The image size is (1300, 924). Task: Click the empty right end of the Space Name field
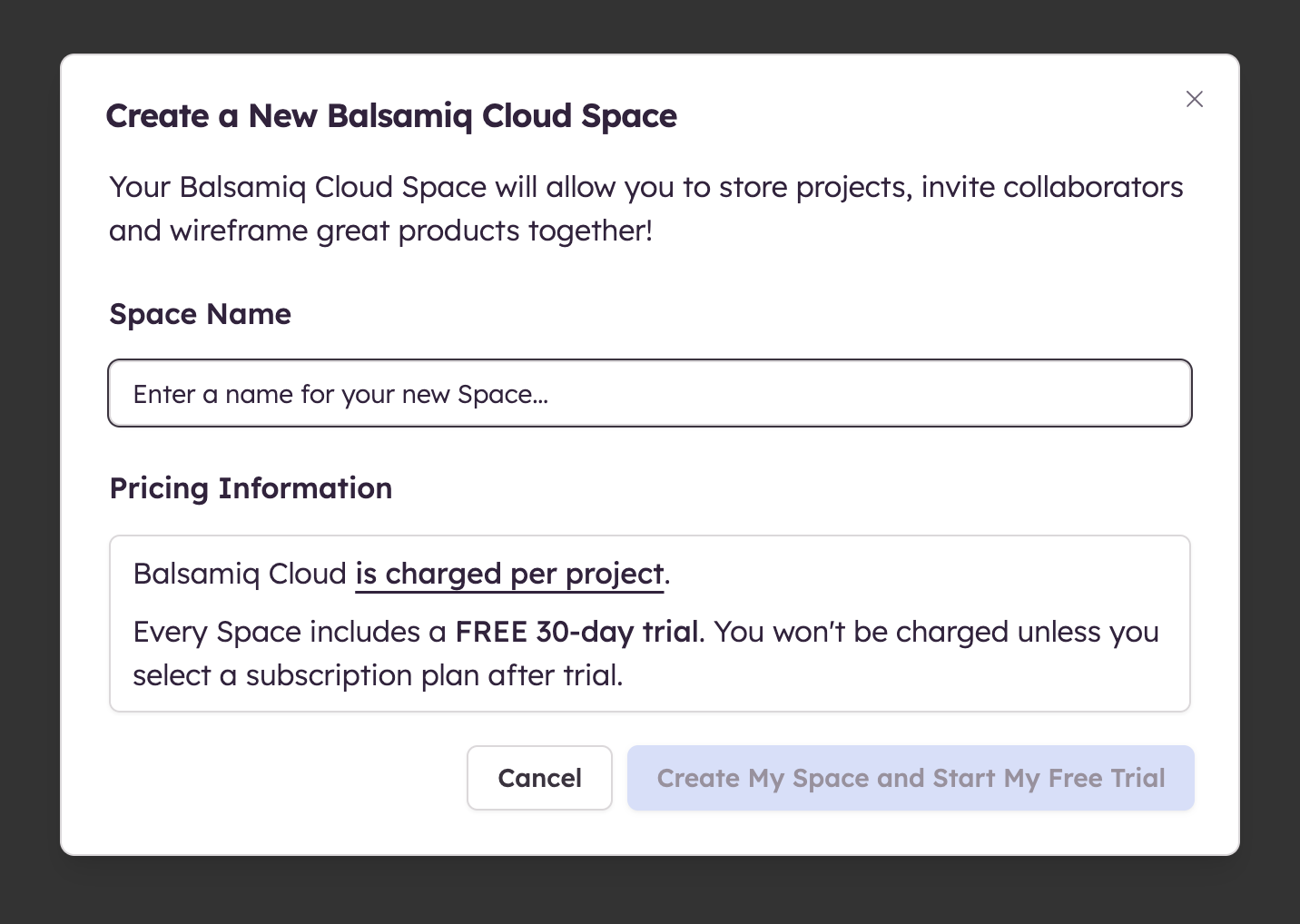[x=1089, y=394]
